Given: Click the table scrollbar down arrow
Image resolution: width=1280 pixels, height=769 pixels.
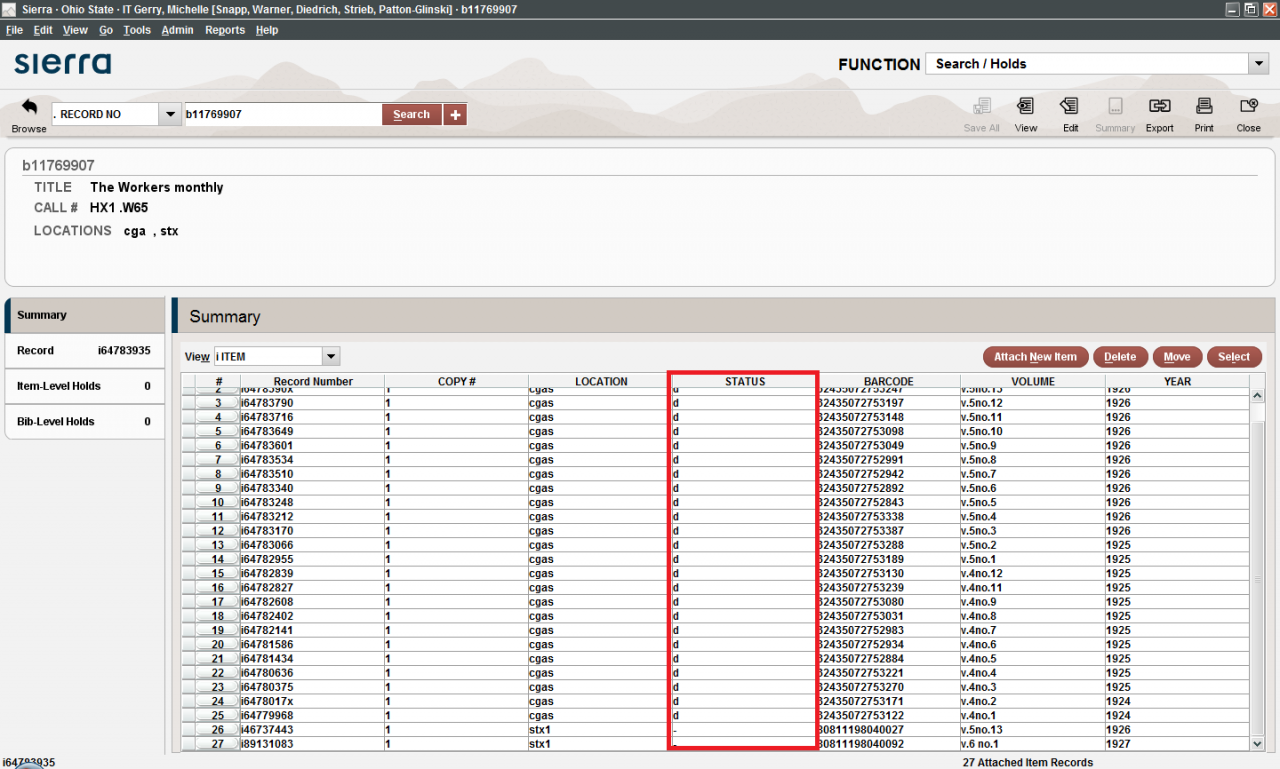Looking at the screenshot, I should (1258, 743).
